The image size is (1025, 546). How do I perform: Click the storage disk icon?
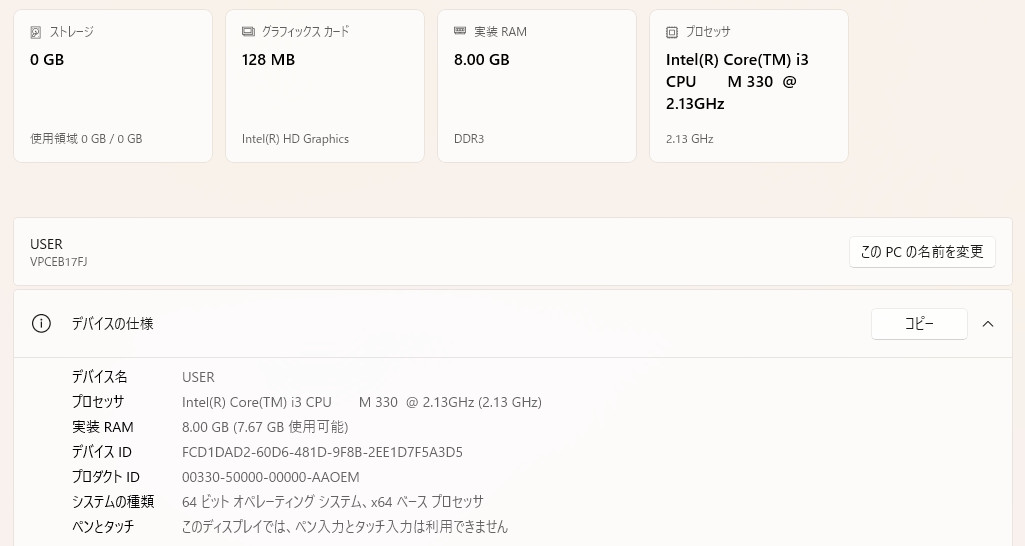coord(36,32)
